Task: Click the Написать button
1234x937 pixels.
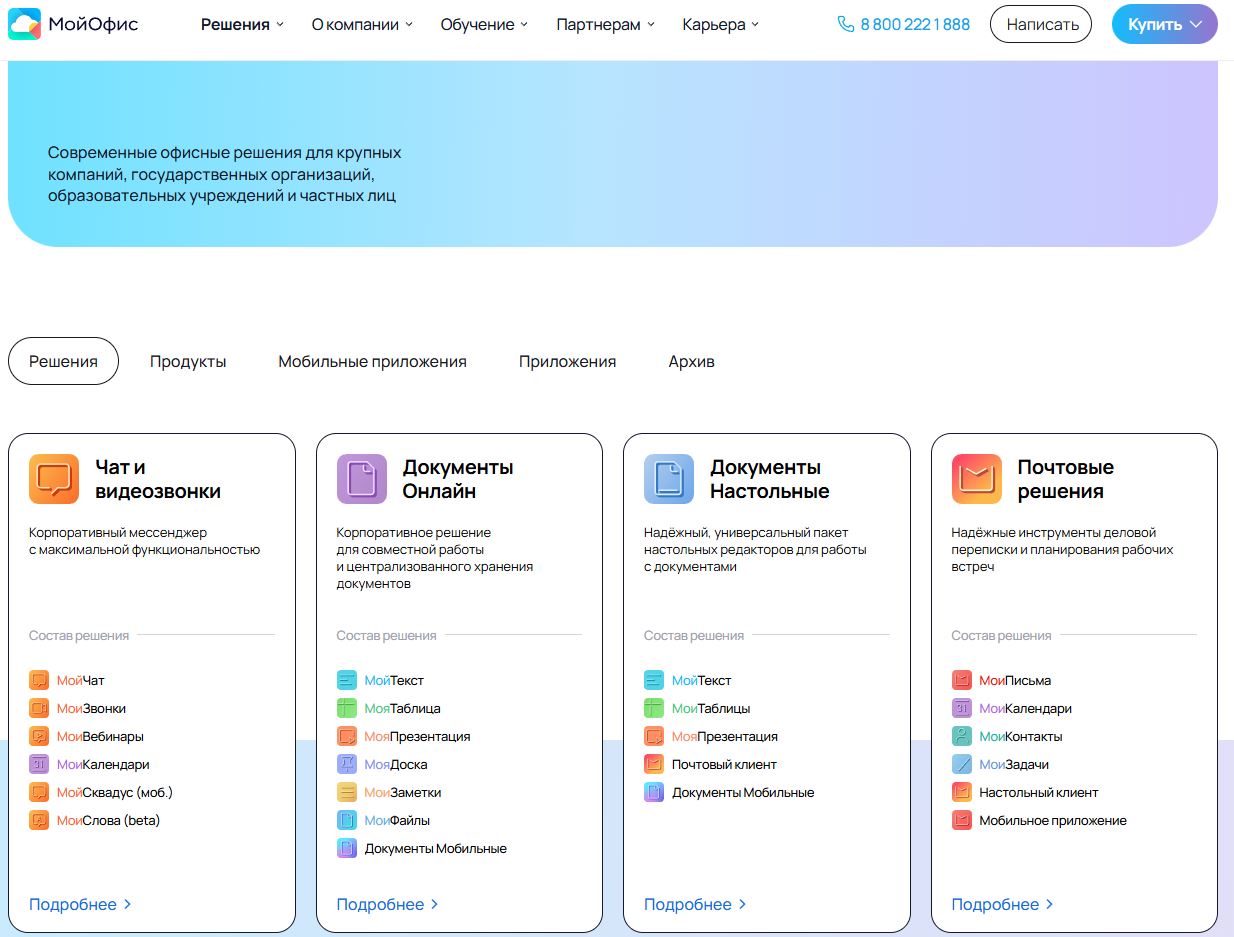Action: (1042, 24)
